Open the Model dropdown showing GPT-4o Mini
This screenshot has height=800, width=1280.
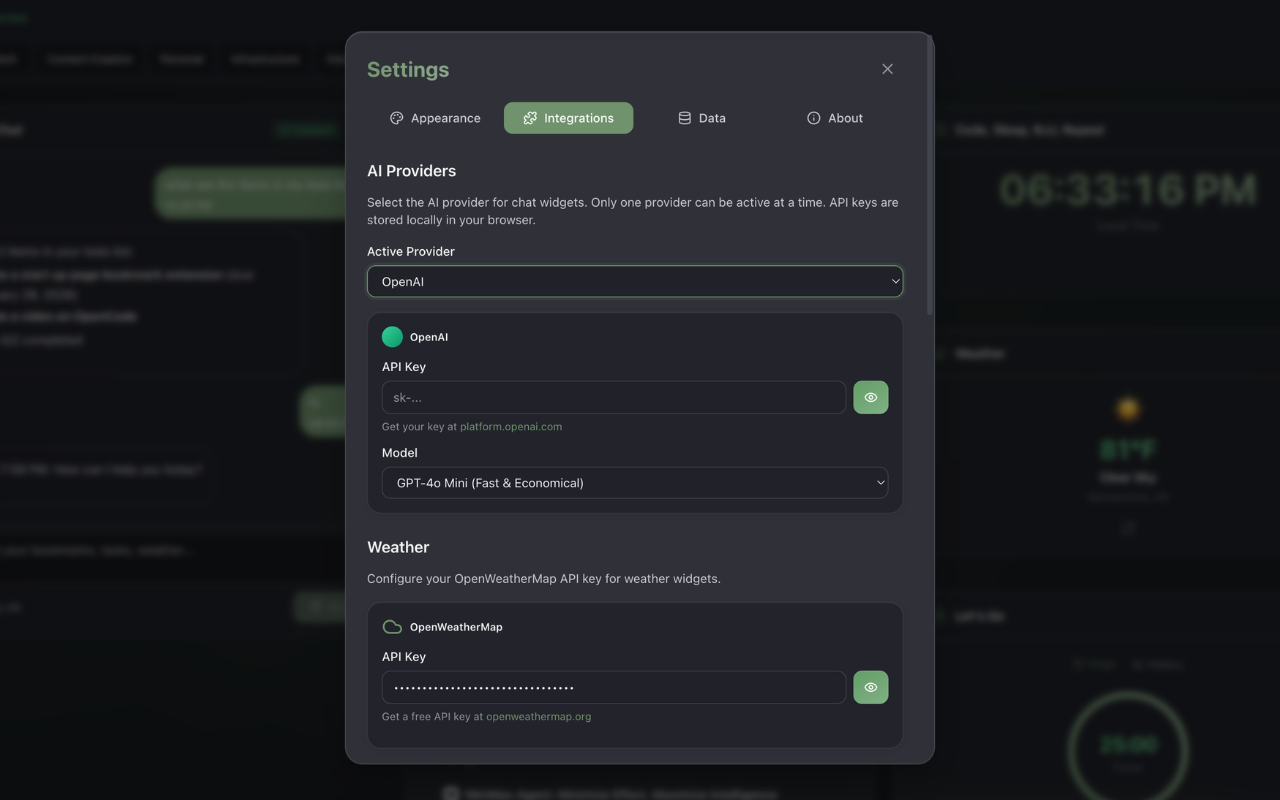(635, 482)
